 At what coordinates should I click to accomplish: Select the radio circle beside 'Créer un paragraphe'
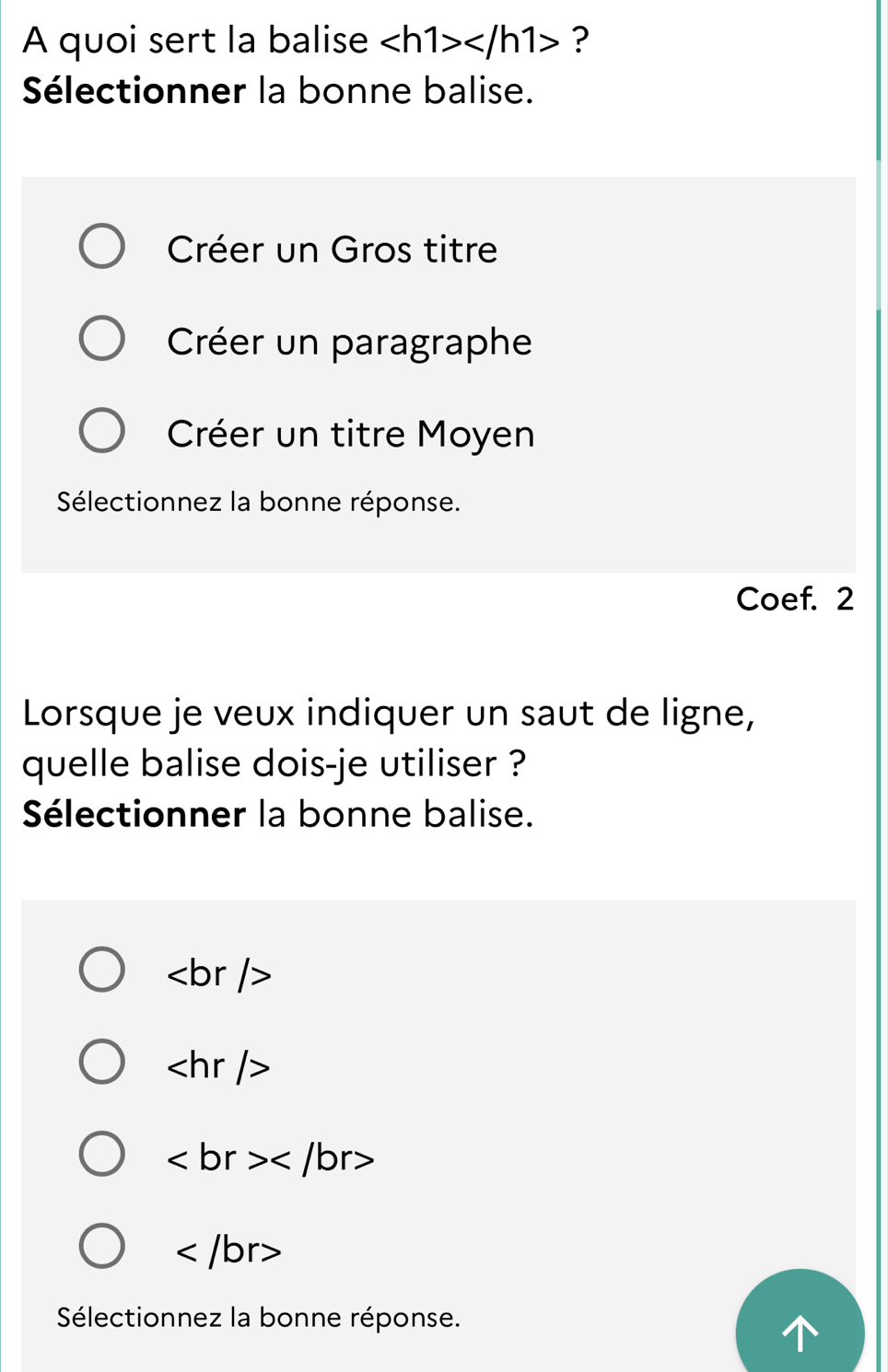(x=101, y=339)
